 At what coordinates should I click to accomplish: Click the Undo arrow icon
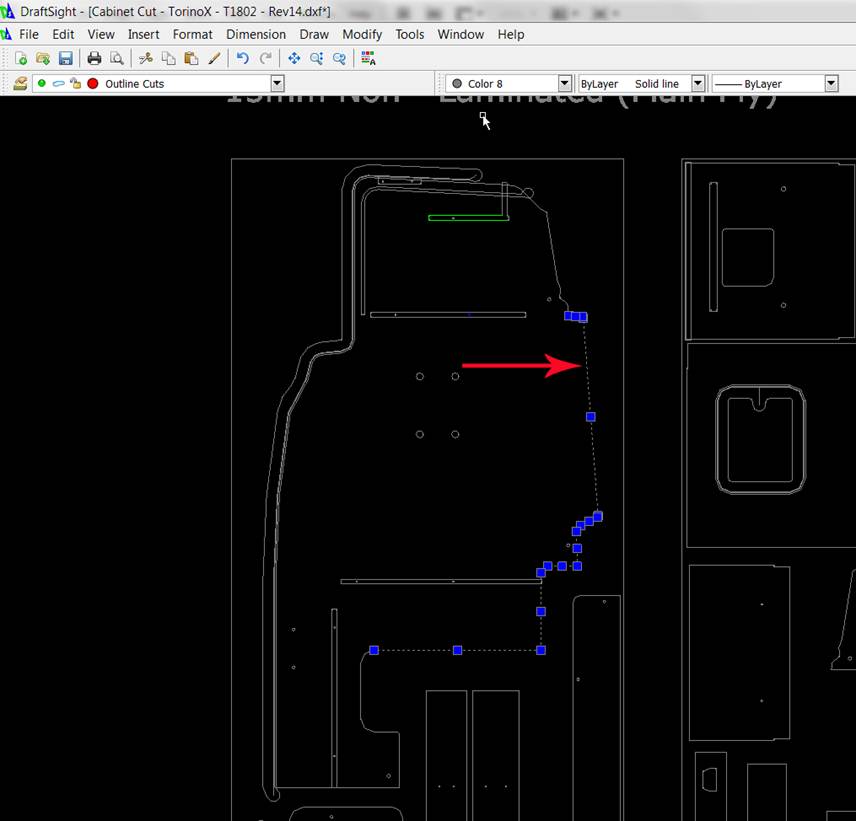coord(242,59)
